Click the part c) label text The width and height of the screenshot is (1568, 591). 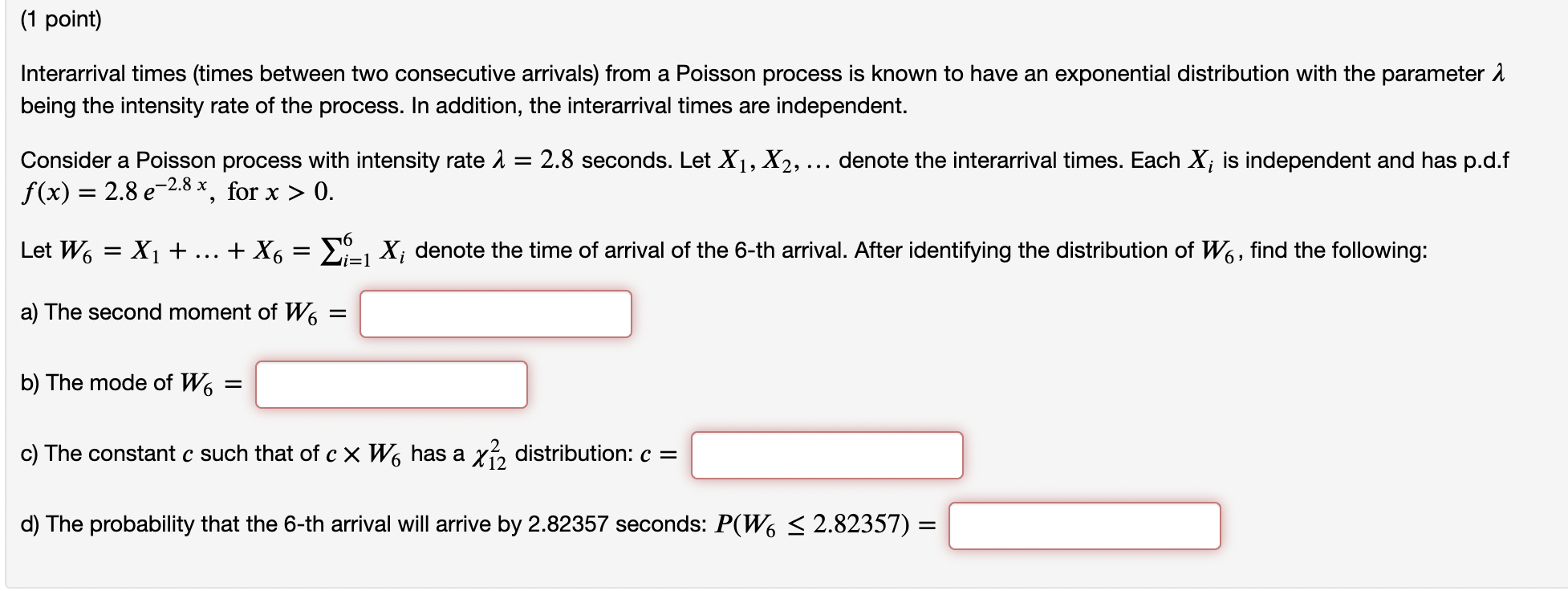tap(30, 453)
